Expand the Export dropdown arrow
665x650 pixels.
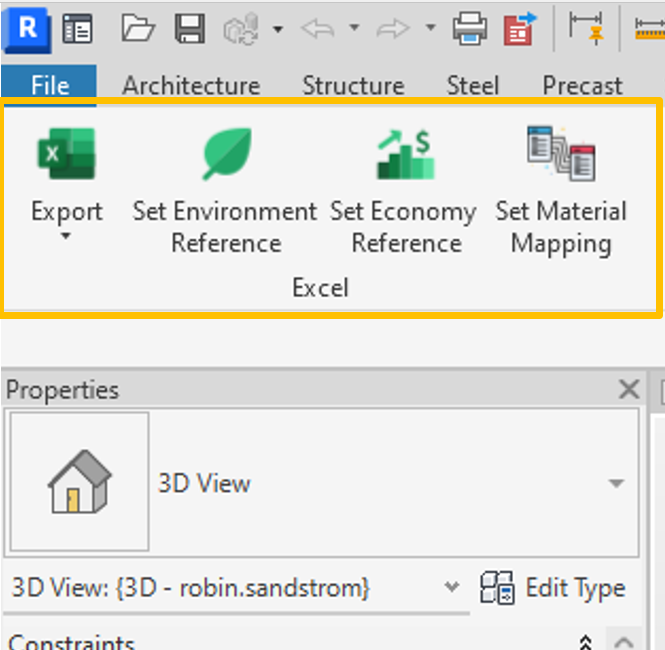(66, 236)
